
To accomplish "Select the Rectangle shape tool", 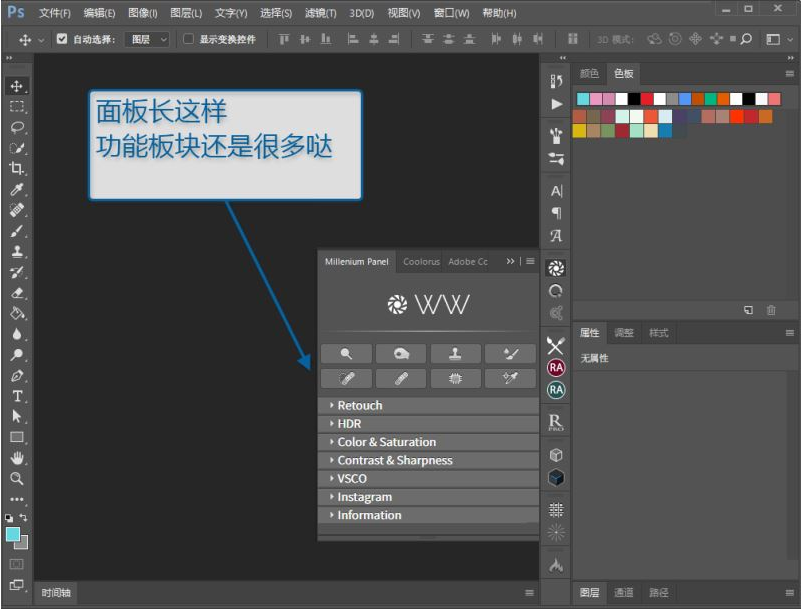I will 17,438.
